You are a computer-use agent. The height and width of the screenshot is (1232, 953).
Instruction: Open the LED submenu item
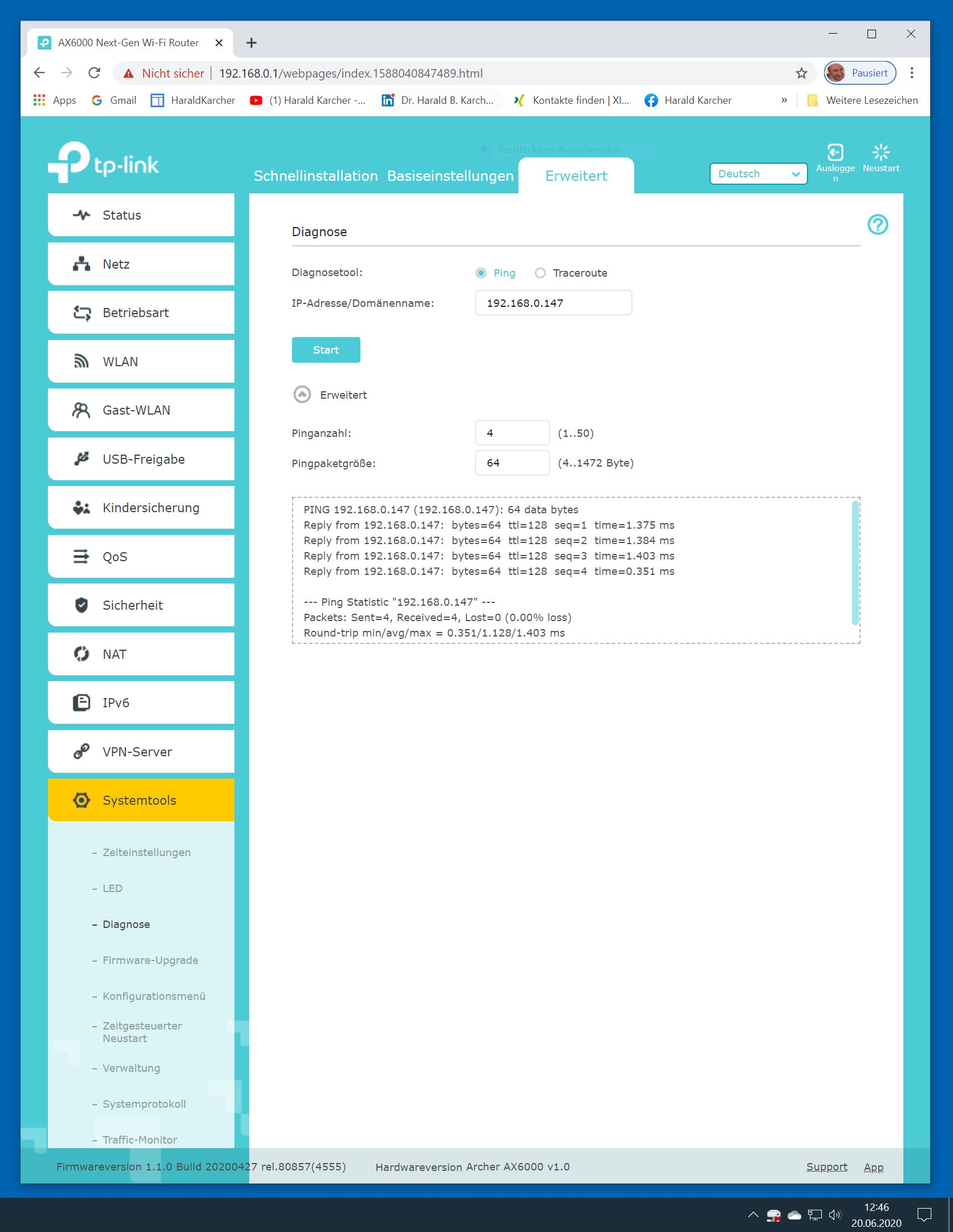coord(112,889)
